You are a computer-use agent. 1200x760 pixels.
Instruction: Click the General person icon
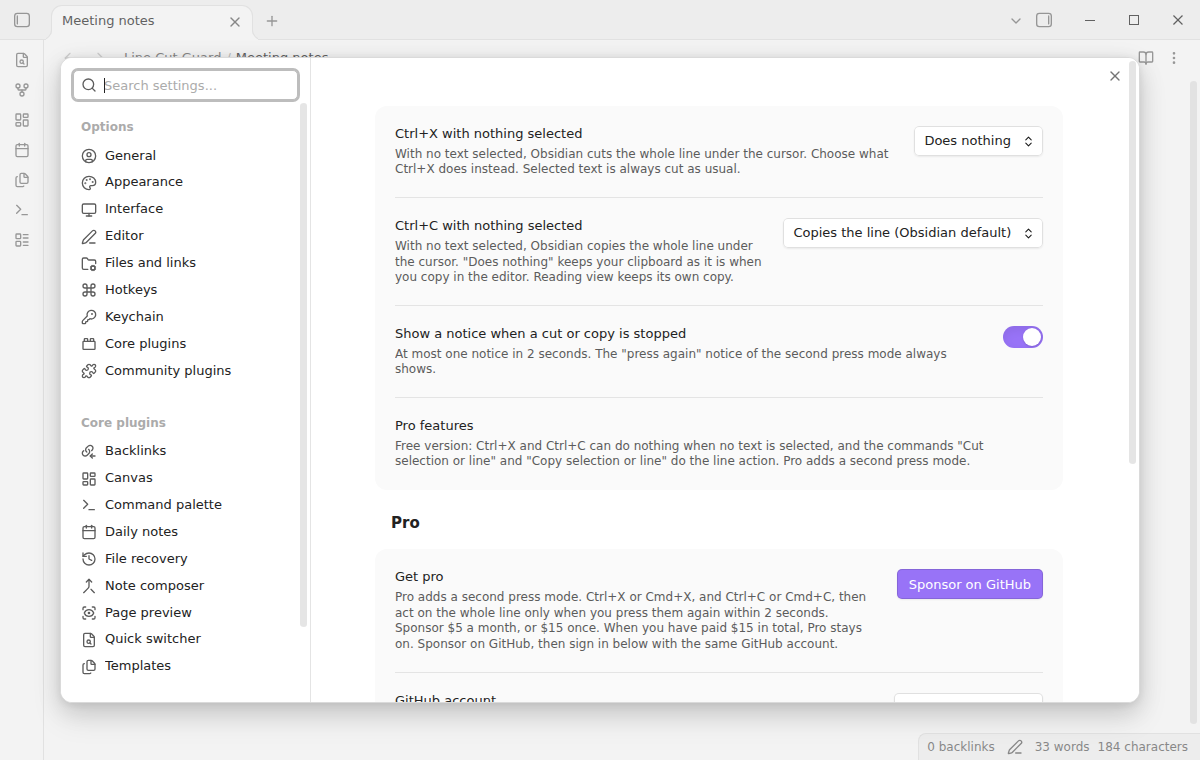[89, 156]
